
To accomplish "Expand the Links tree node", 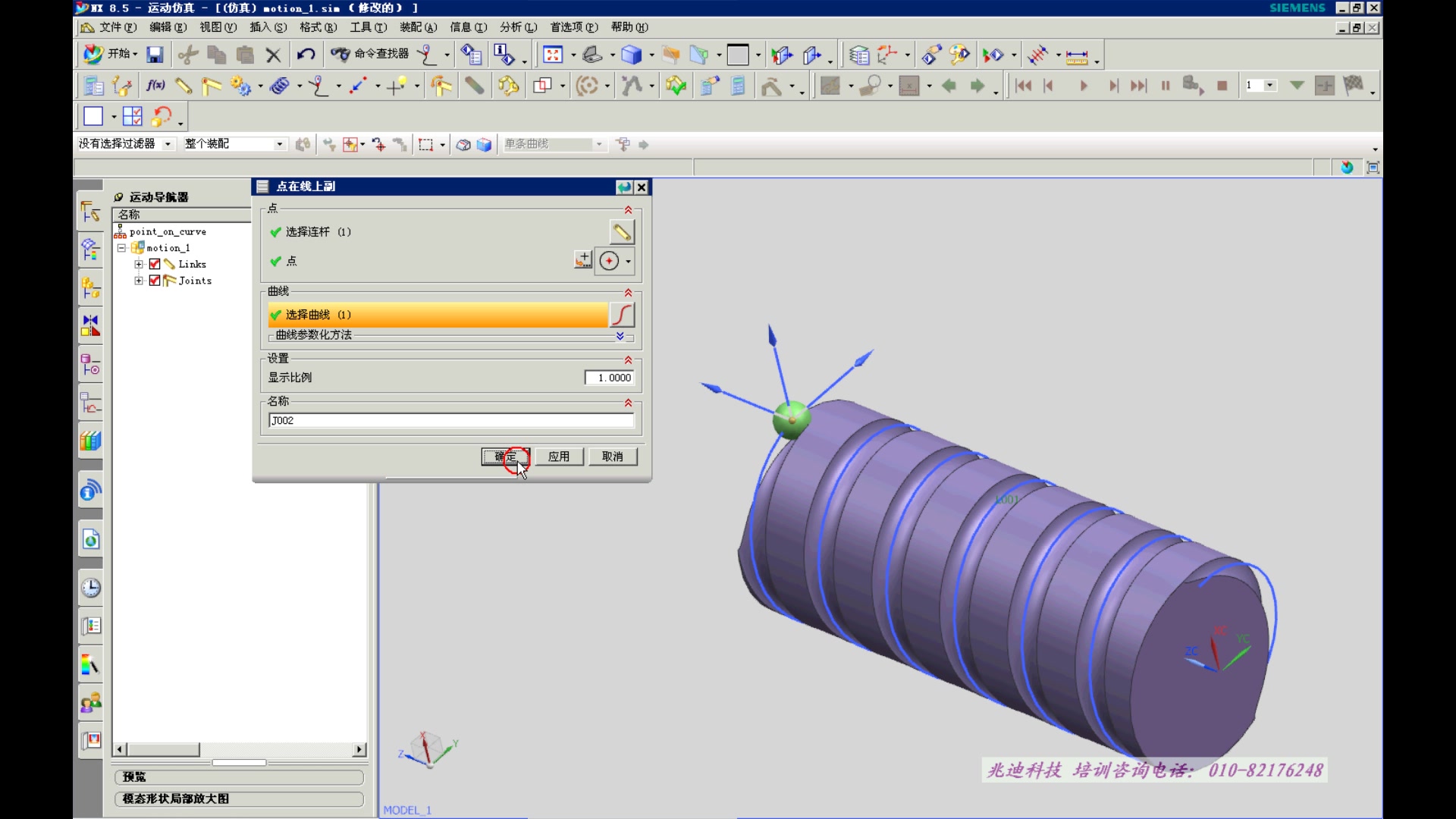I will [139, 264].
